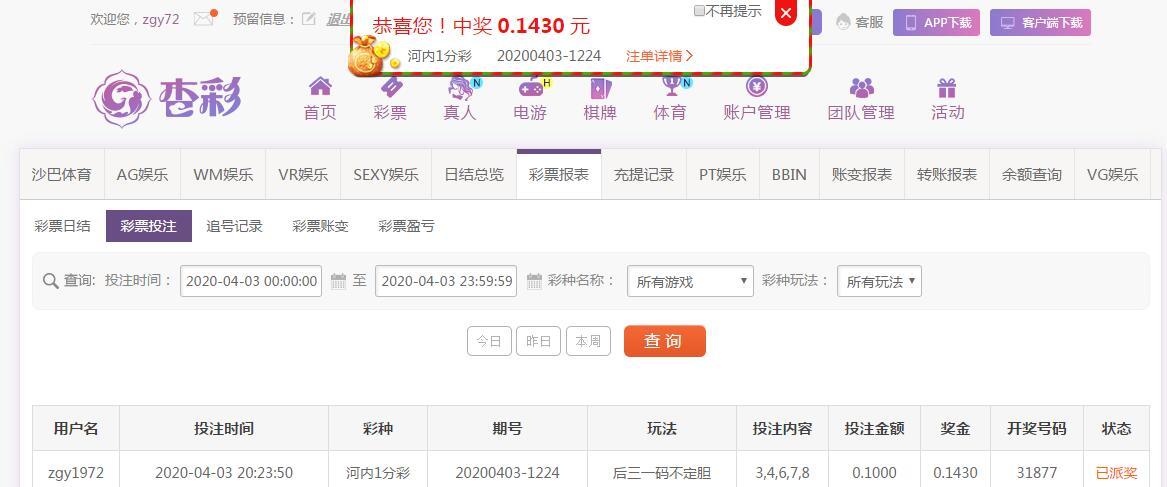Open the 电游 gamepad icon
The height and width of the screenshot is (487, 1167).
pyautogui.click(x=532, y=86)
